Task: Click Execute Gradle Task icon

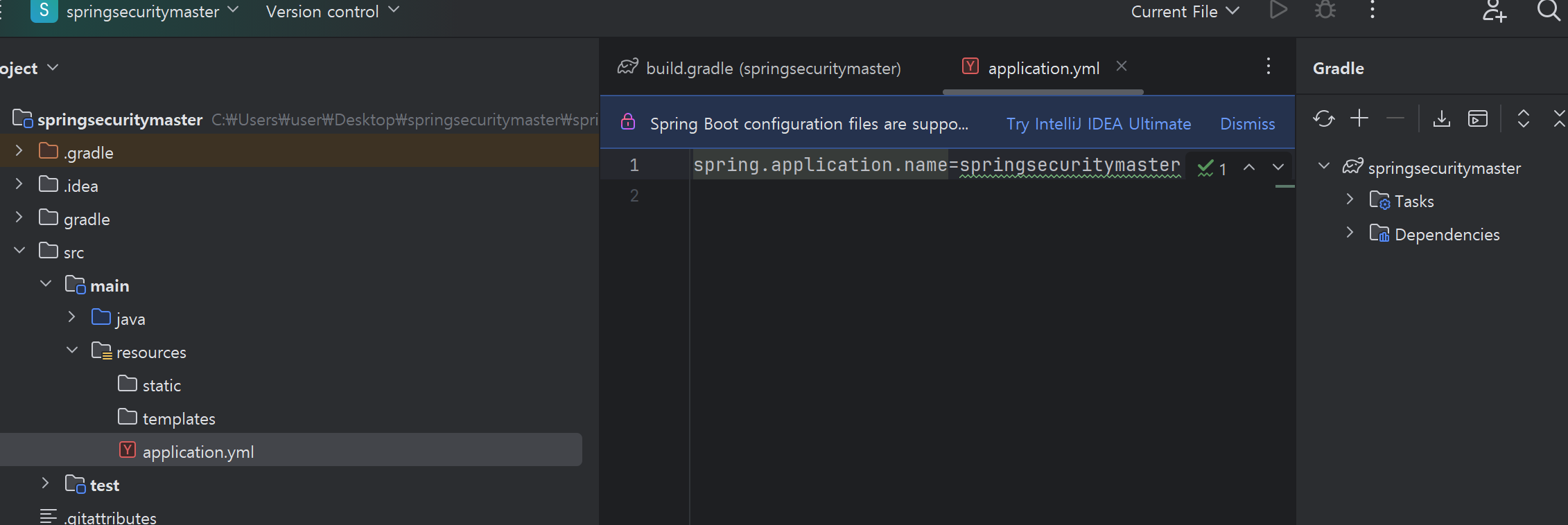Action: coord(1478,118)
